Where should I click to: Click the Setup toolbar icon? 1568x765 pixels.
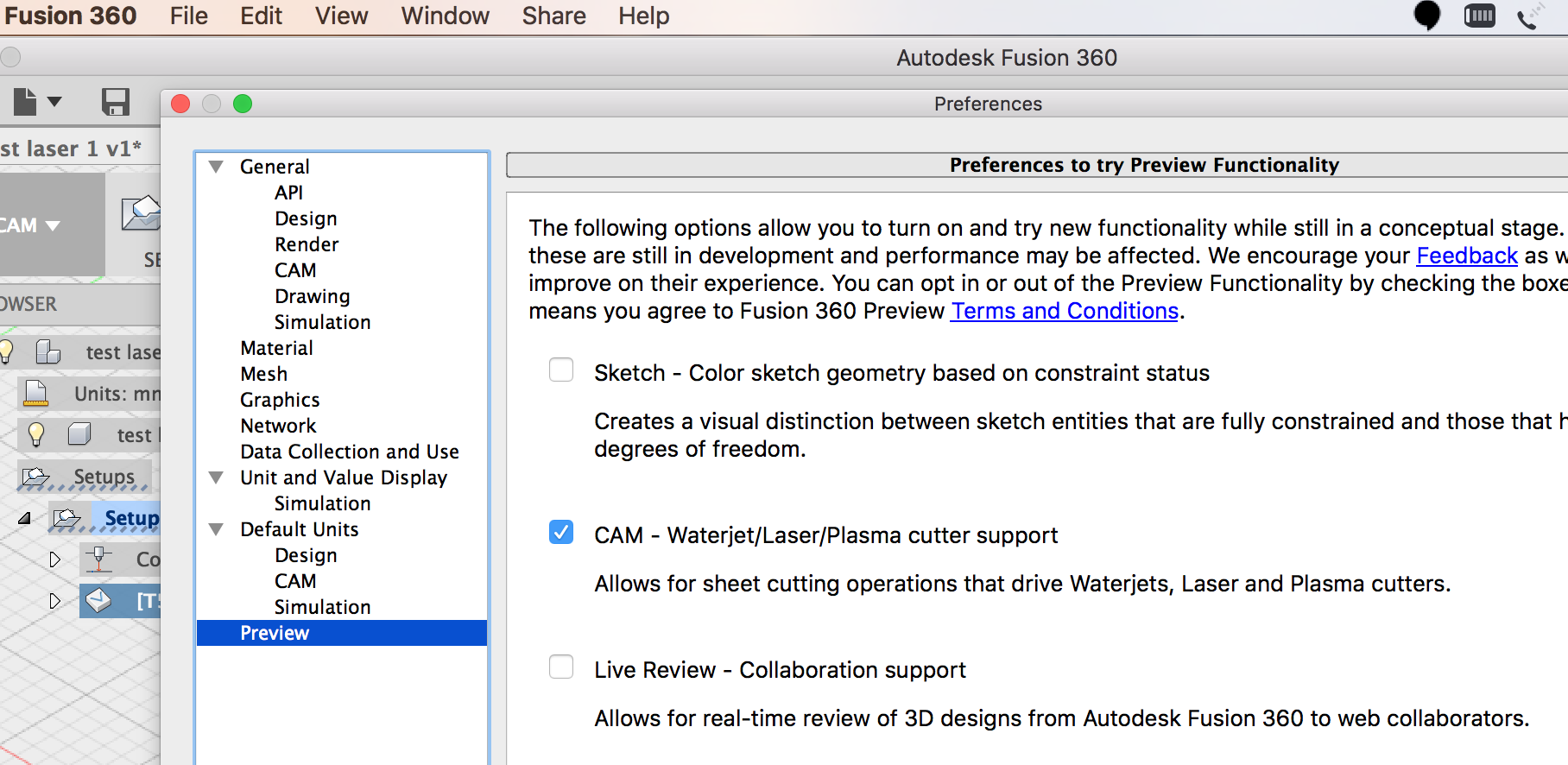click(141, 213)
